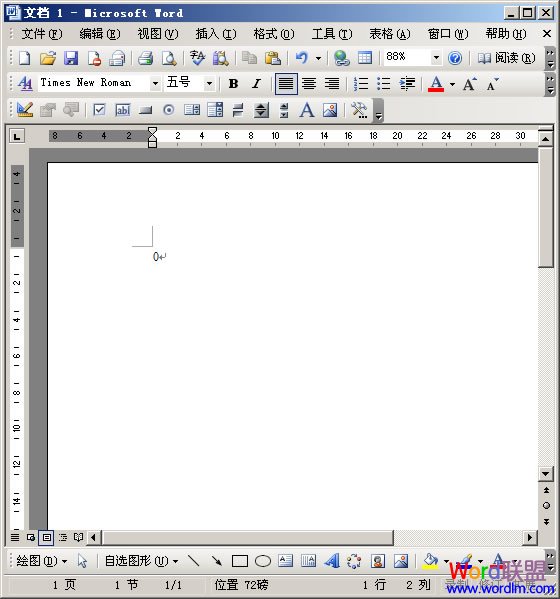Click the 阅读(R) reading layout button
Viewport: 560px width, 599px height.
coord(507,58)
